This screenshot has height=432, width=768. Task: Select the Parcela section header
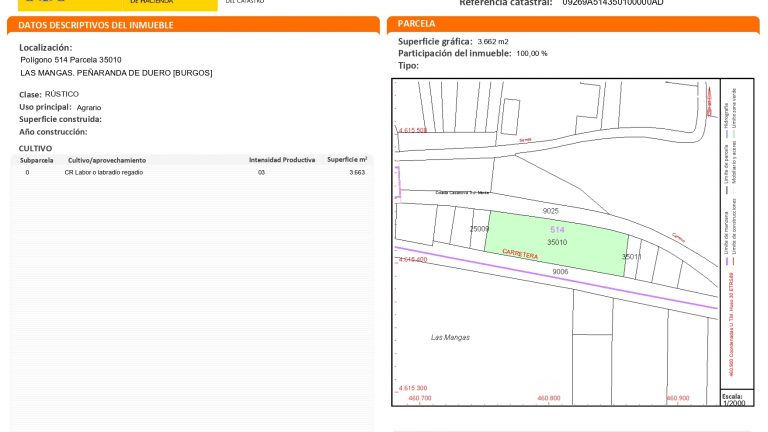[416, 23]
